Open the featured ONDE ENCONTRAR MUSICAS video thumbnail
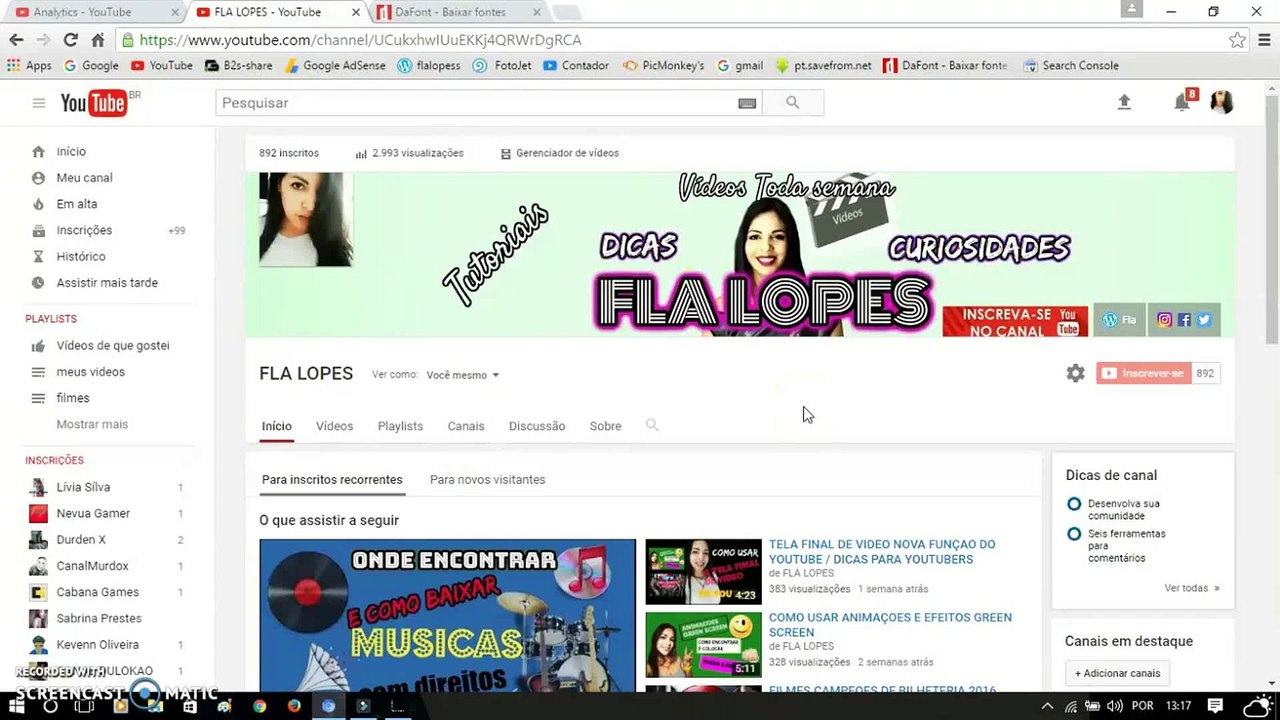This screenshot has width=1280, height=720. click(x=447, y=616)
